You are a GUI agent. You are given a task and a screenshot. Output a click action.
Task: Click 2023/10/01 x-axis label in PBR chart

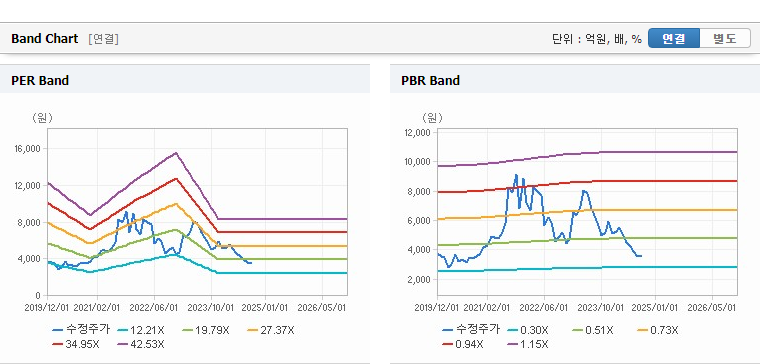pyautogui.click(x=601, y=308)
